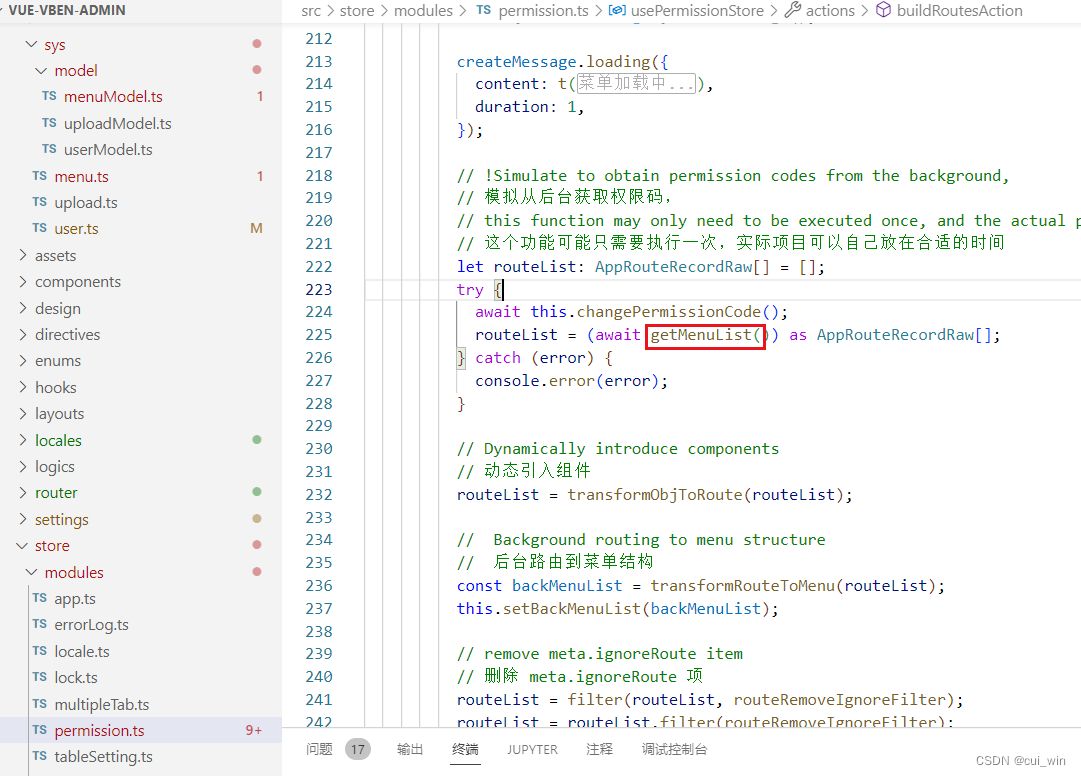Viewport: 1081px width, 776px height.
Task: Switch to the 终端 terminal tab
Action: coord(465,749)
